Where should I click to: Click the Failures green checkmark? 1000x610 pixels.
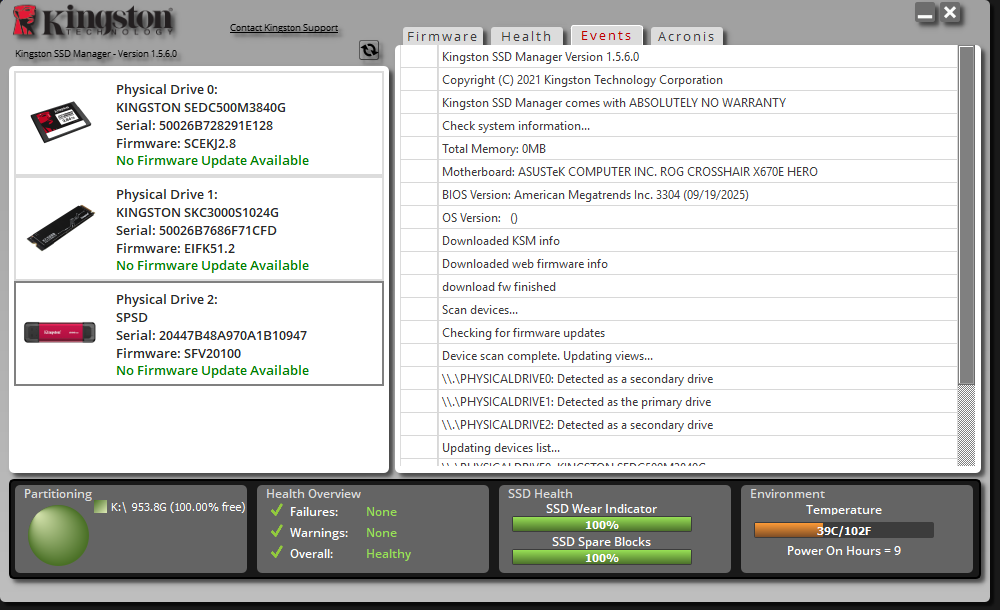tap(276, 510)
